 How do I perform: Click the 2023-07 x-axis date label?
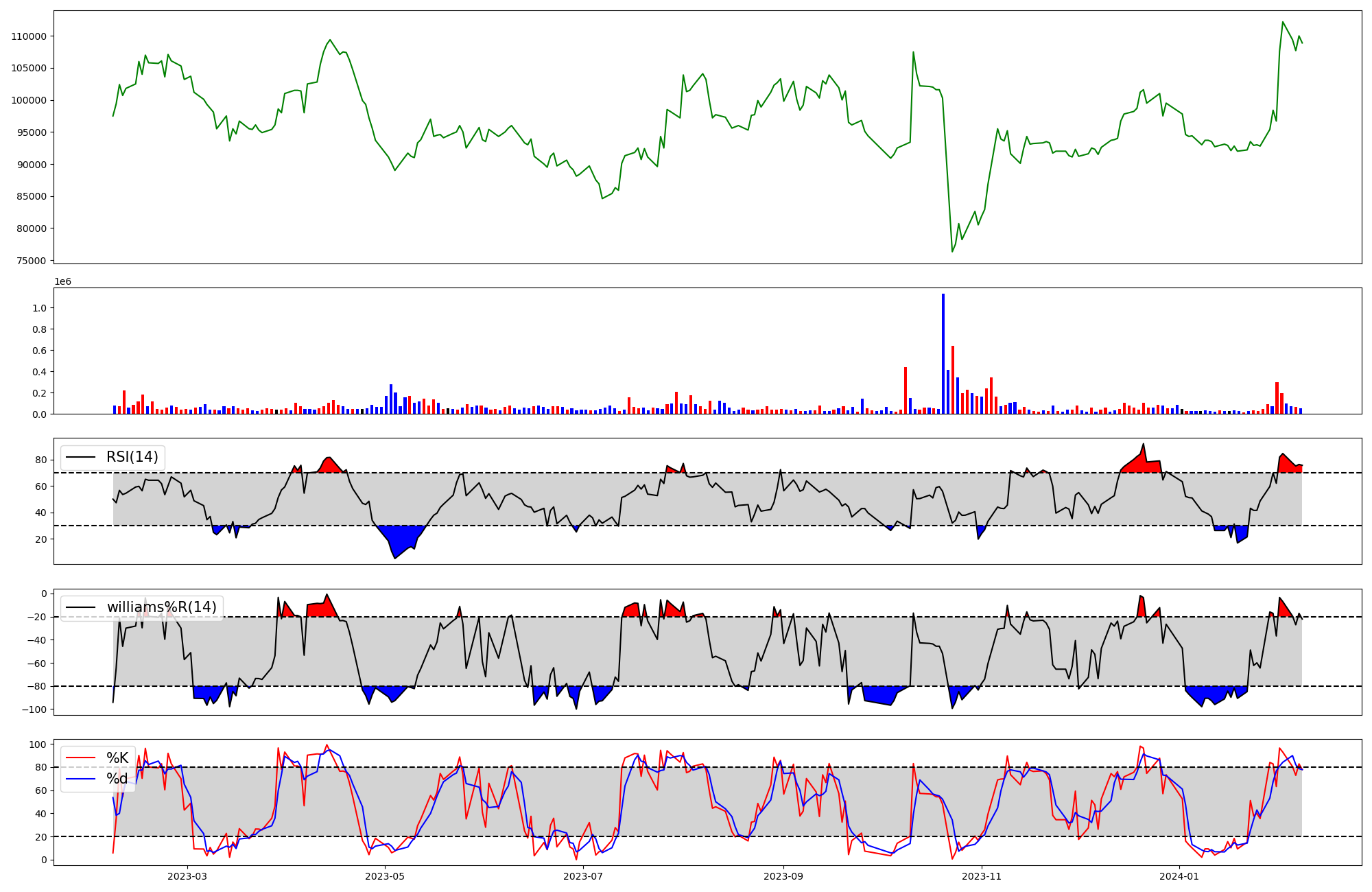[584, 876]
